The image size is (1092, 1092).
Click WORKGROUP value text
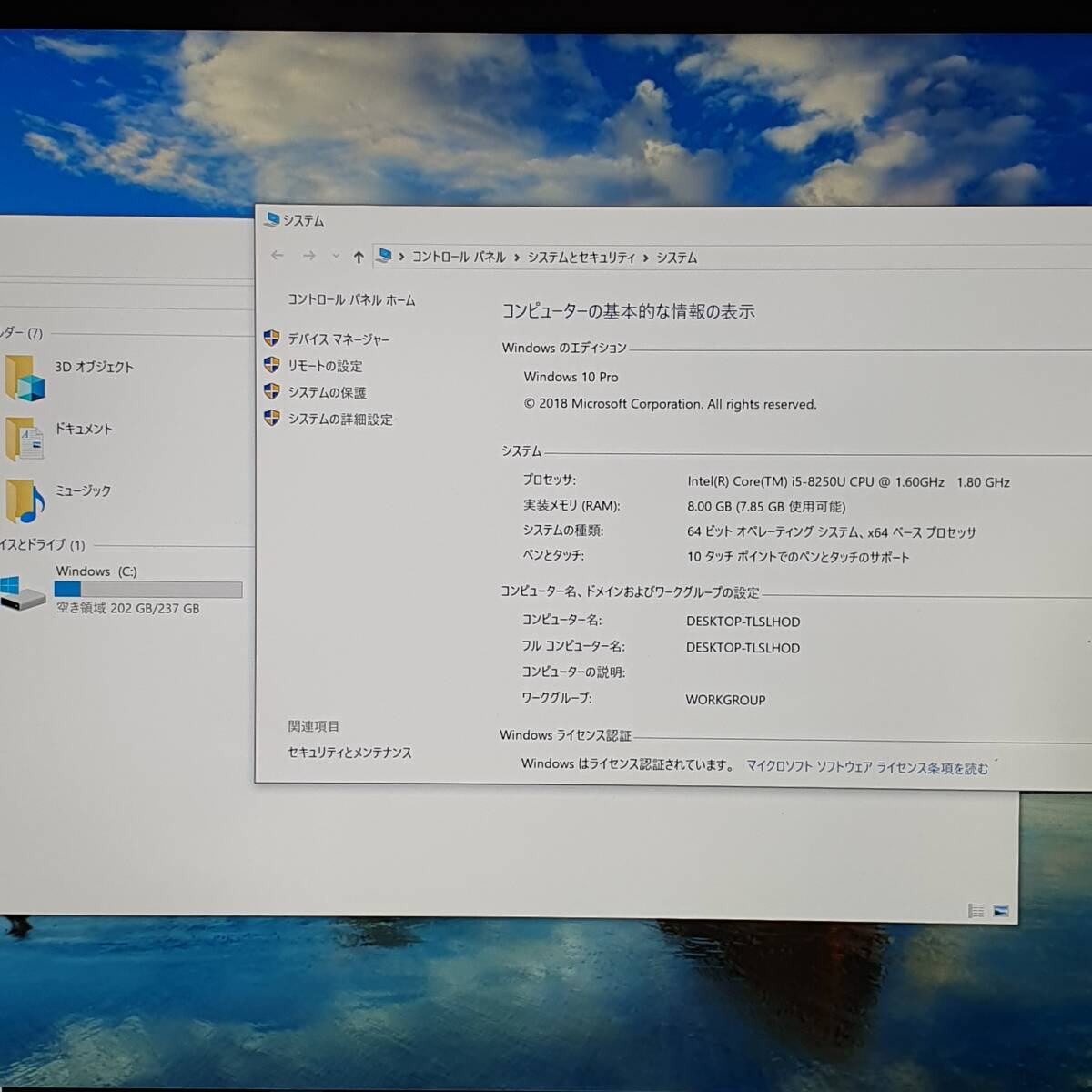(x=726, y=700)
